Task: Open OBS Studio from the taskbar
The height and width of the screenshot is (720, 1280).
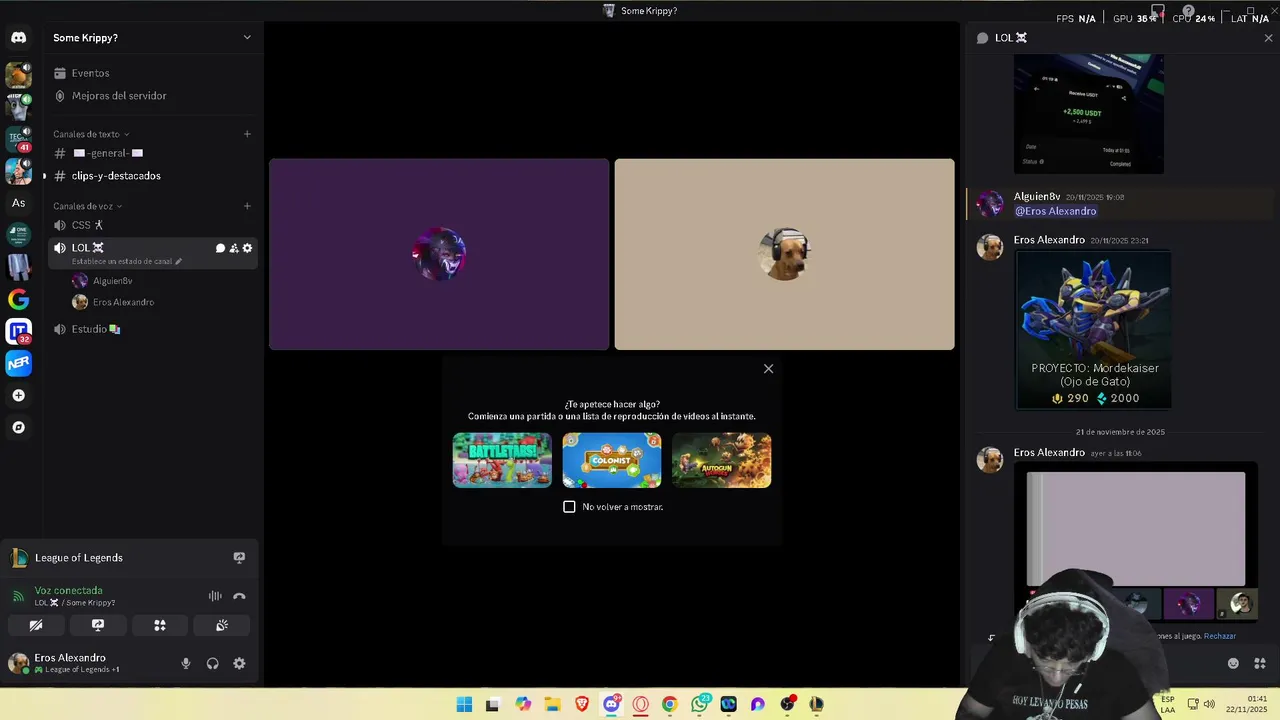Action: tap(787, 704)
